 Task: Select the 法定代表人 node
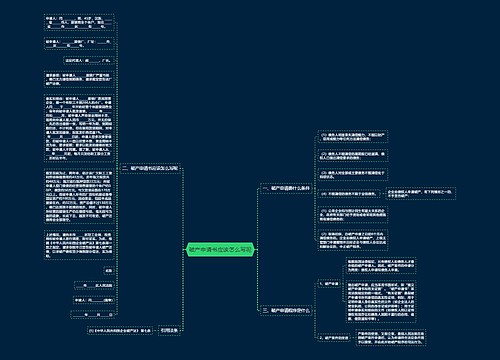click(x=89, y=61)
